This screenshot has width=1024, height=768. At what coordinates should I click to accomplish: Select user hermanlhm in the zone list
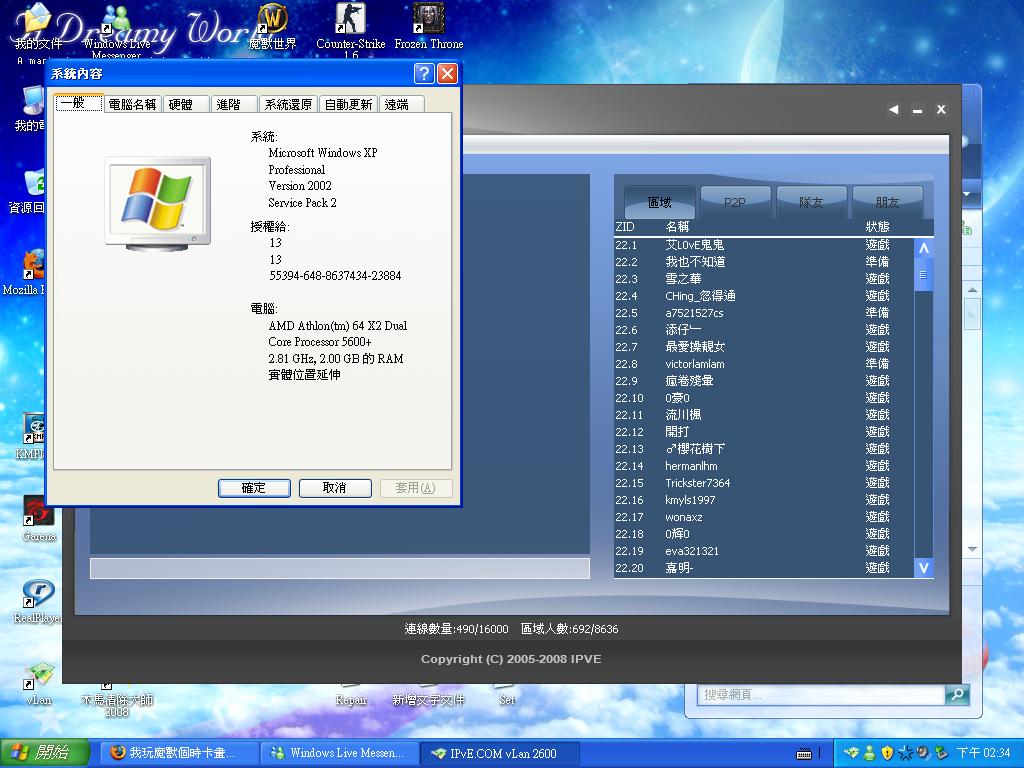tap(692, 466)
